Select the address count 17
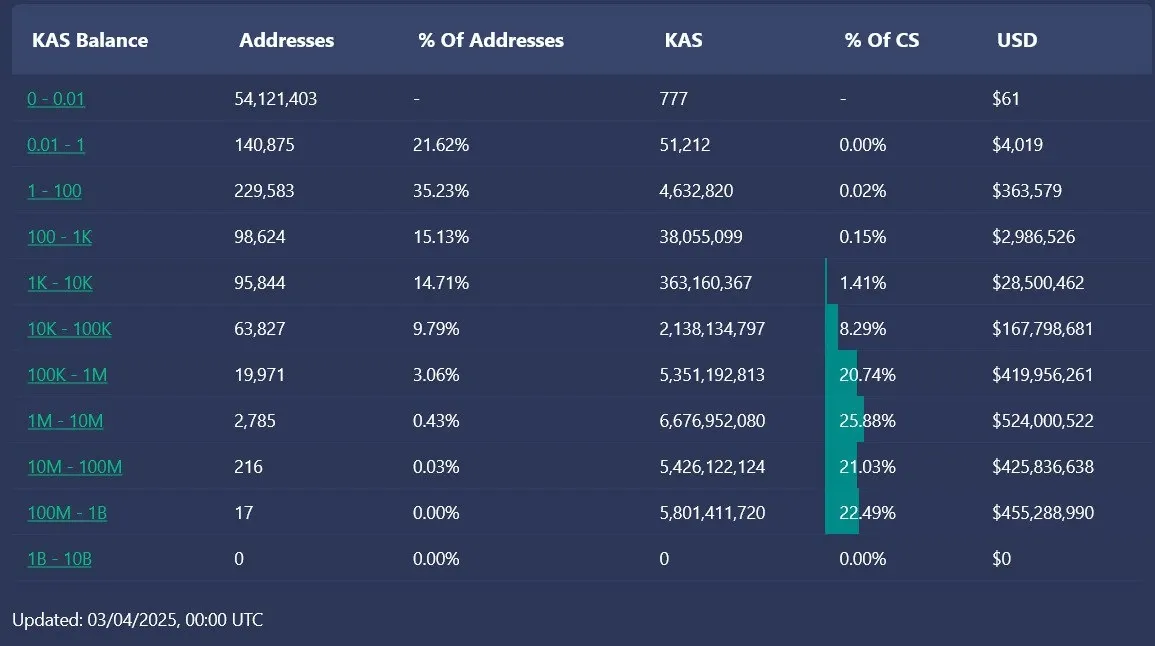Viewport: 1155px width, 646px height. [244, 513]
